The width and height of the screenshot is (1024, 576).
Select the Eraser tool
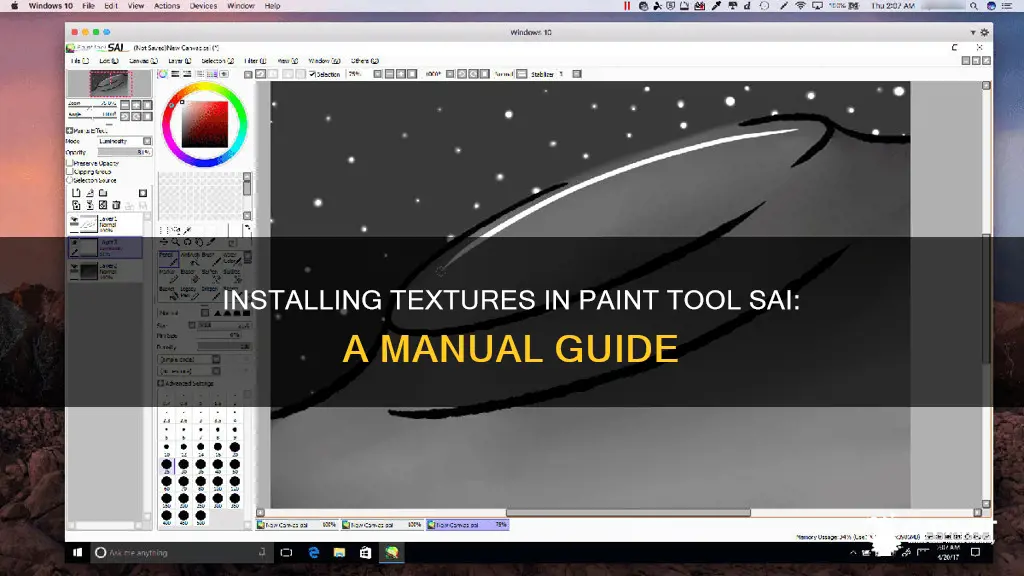click(x=189, y=275)
